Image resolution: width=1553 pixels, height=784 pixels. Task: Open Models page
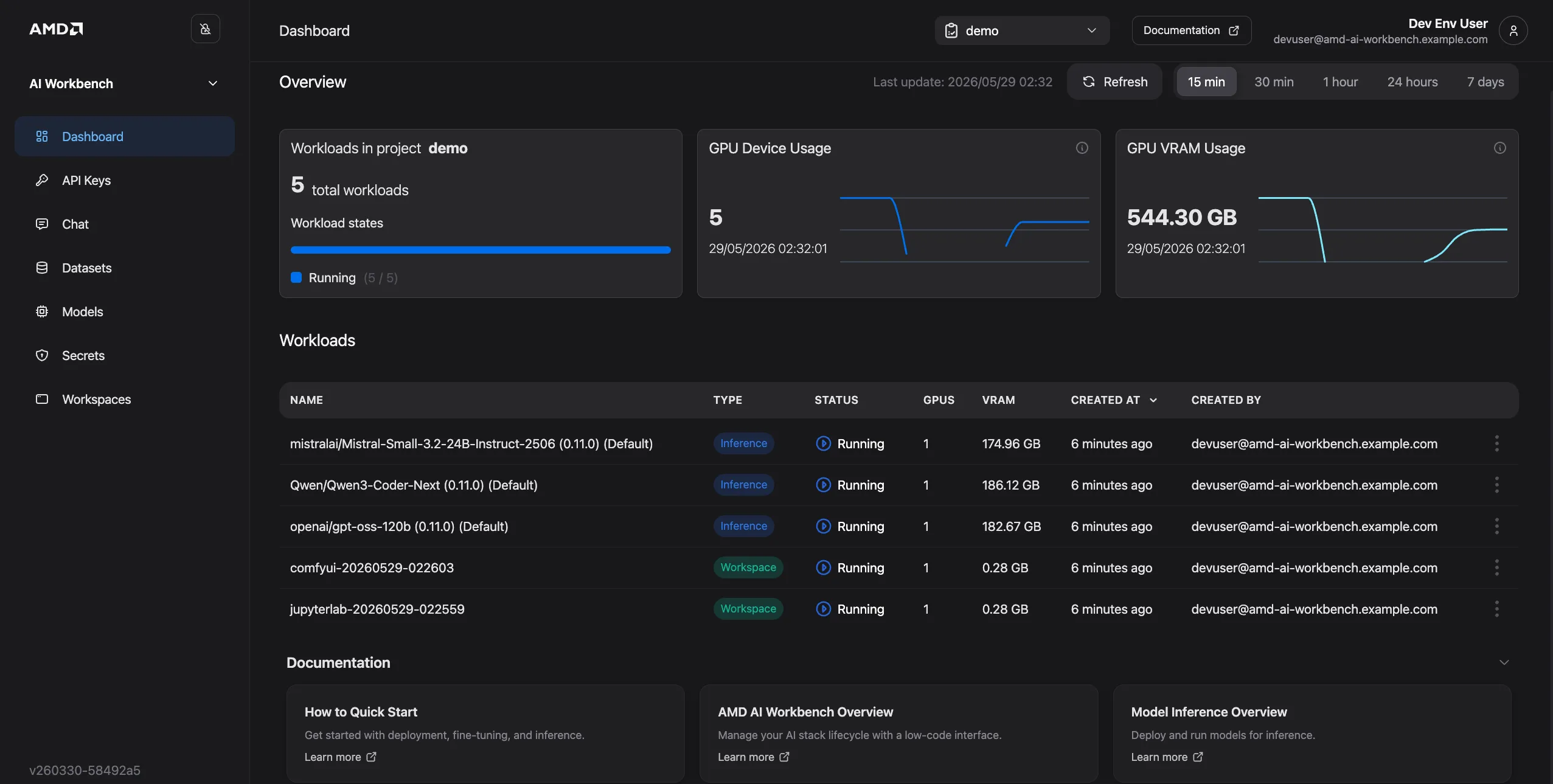coord(125,311)
